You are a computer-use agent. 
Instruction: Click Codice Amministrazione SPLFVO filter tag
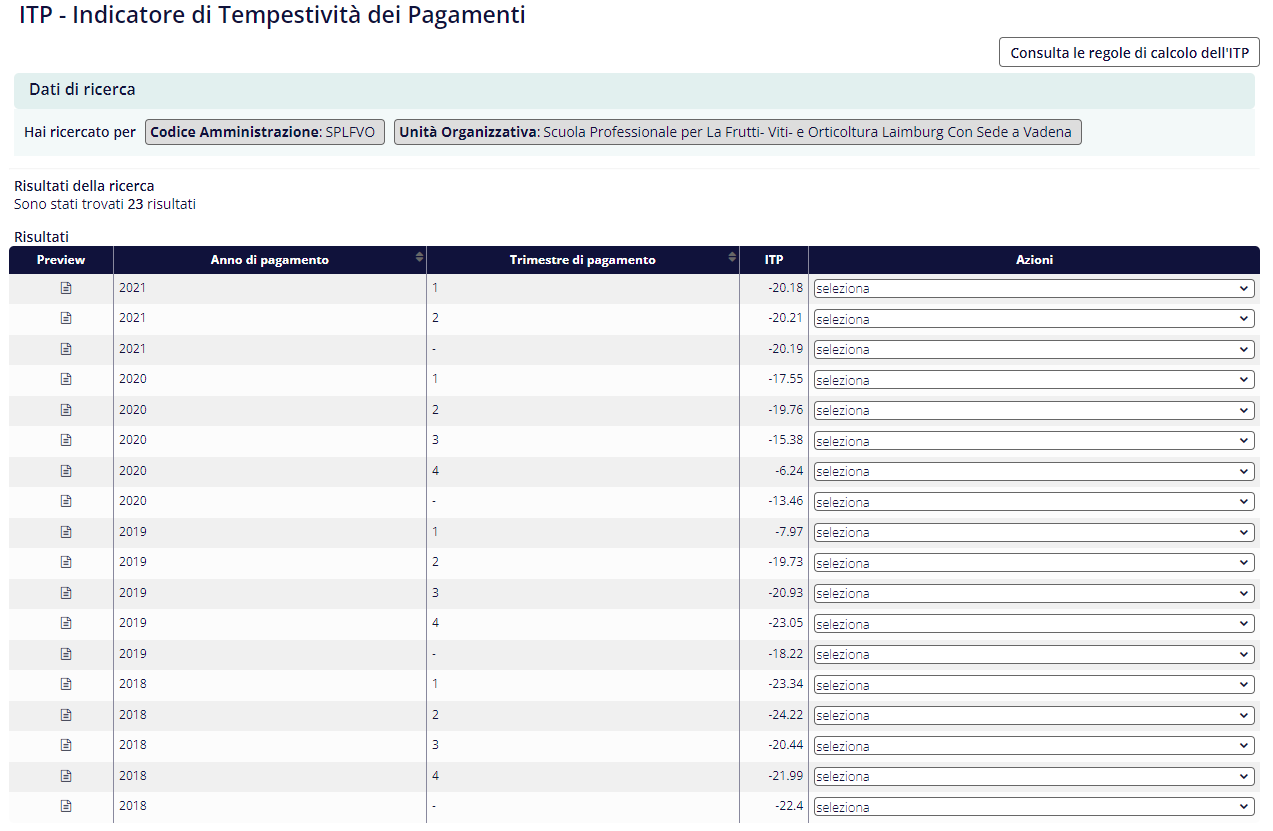tap(264, 132)
